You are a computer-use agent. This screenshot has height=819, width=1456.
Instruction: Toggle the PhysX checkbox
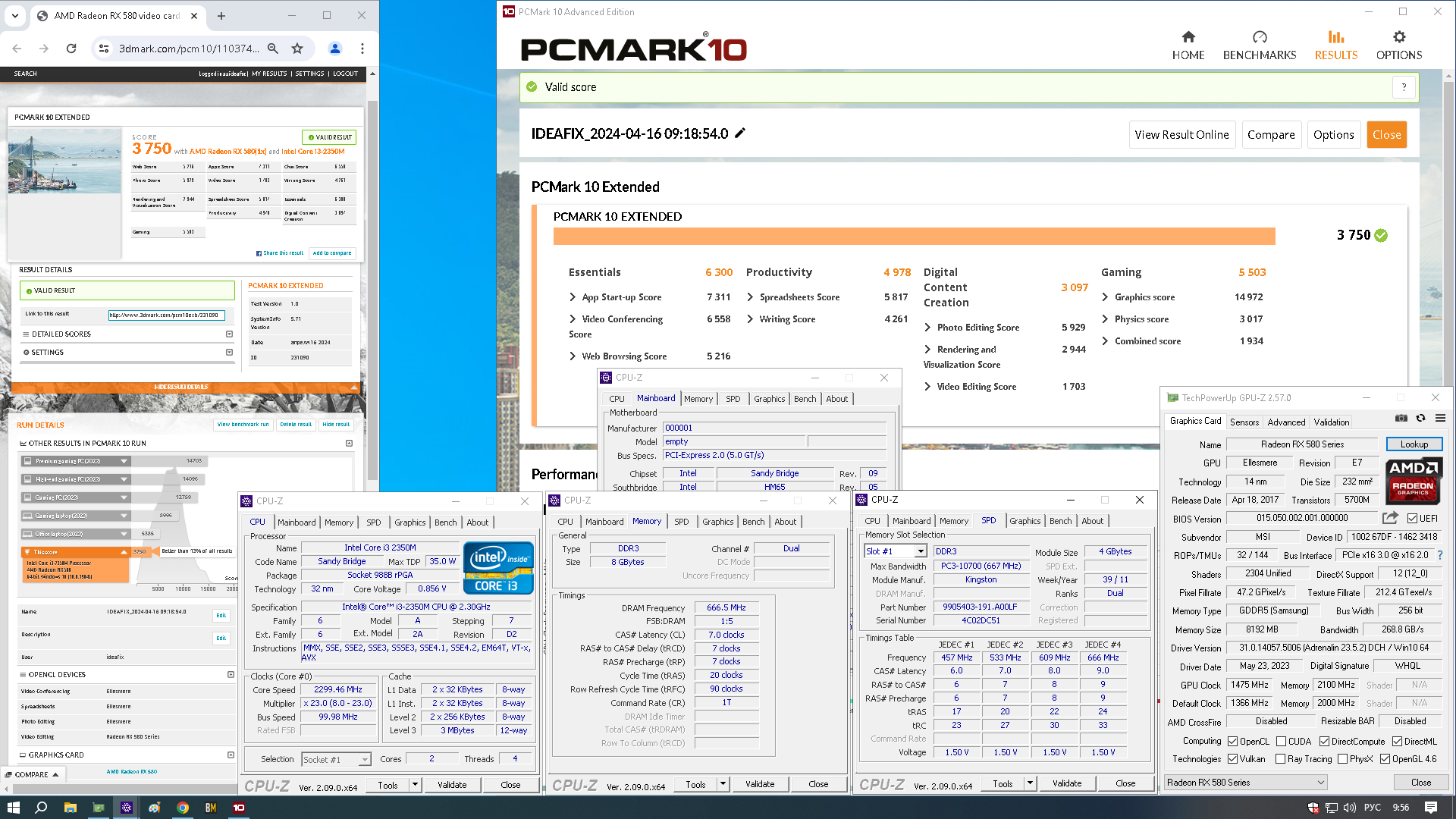(1343, 759)
